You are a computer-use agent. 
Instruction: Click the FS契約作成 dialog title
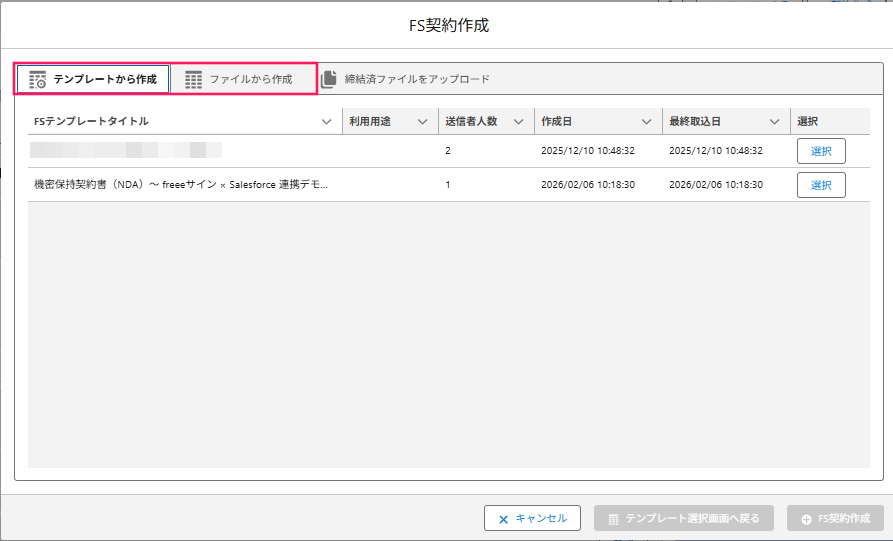pos(449,26)
